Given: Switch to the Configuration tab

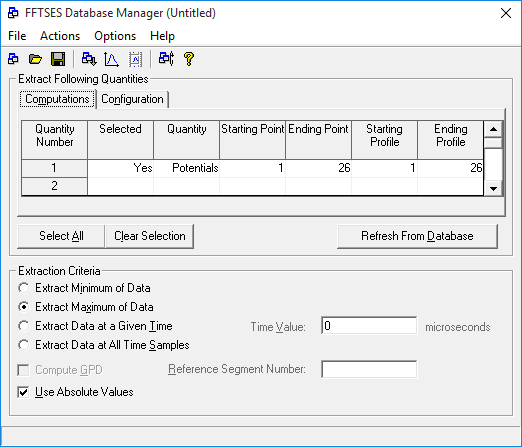Looking at the screenshot, I should 132,99.
